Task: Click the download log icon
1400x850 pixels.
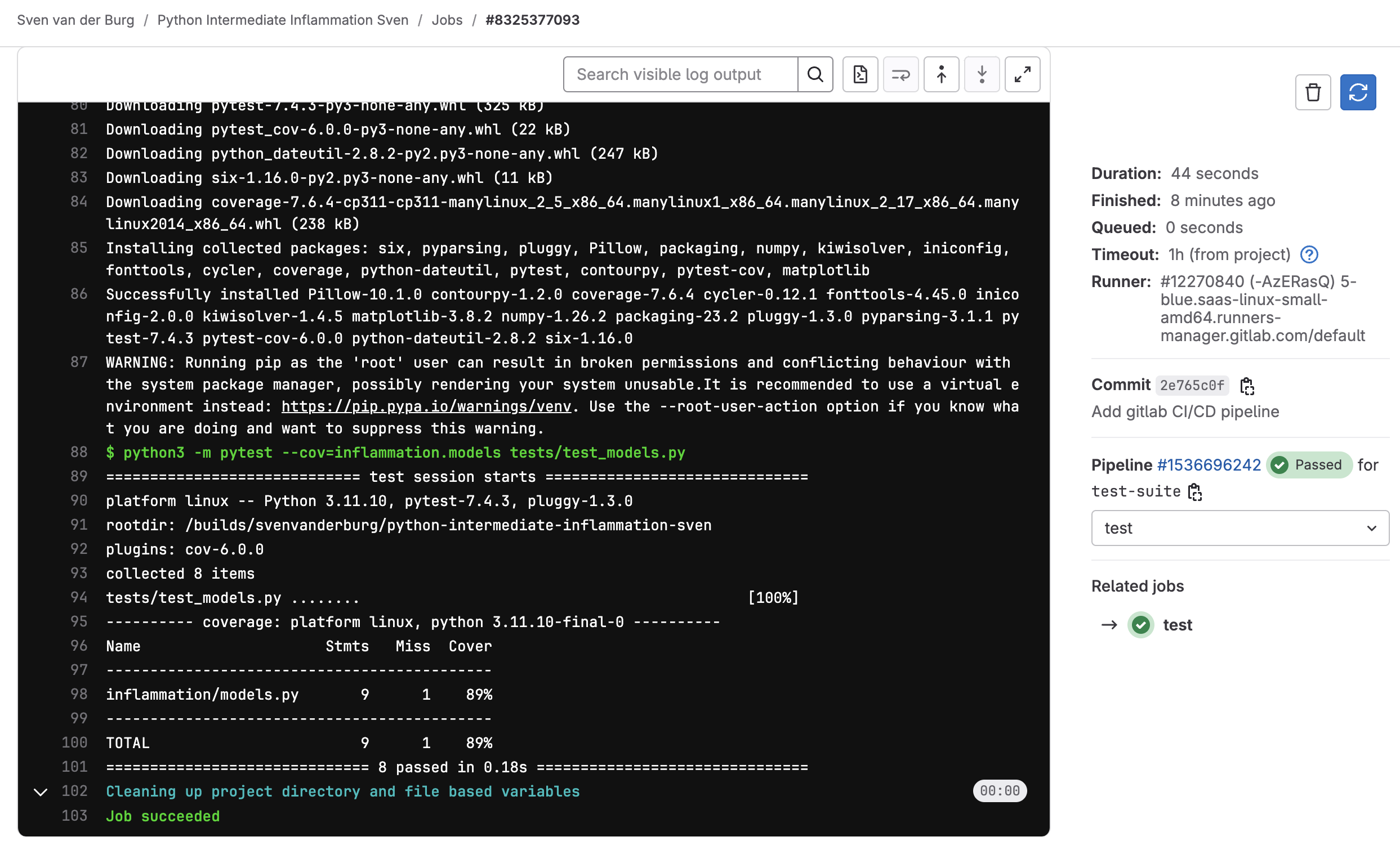Action: (x=858, y=73)
